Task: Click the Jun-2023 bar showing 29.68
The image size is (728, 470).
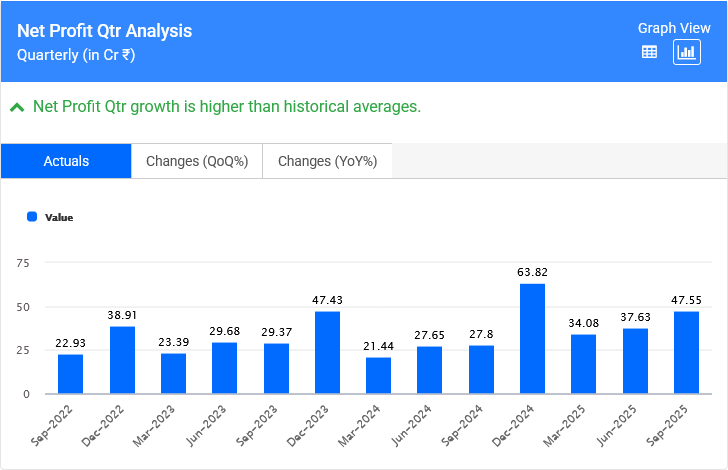Action: (224, 368)
